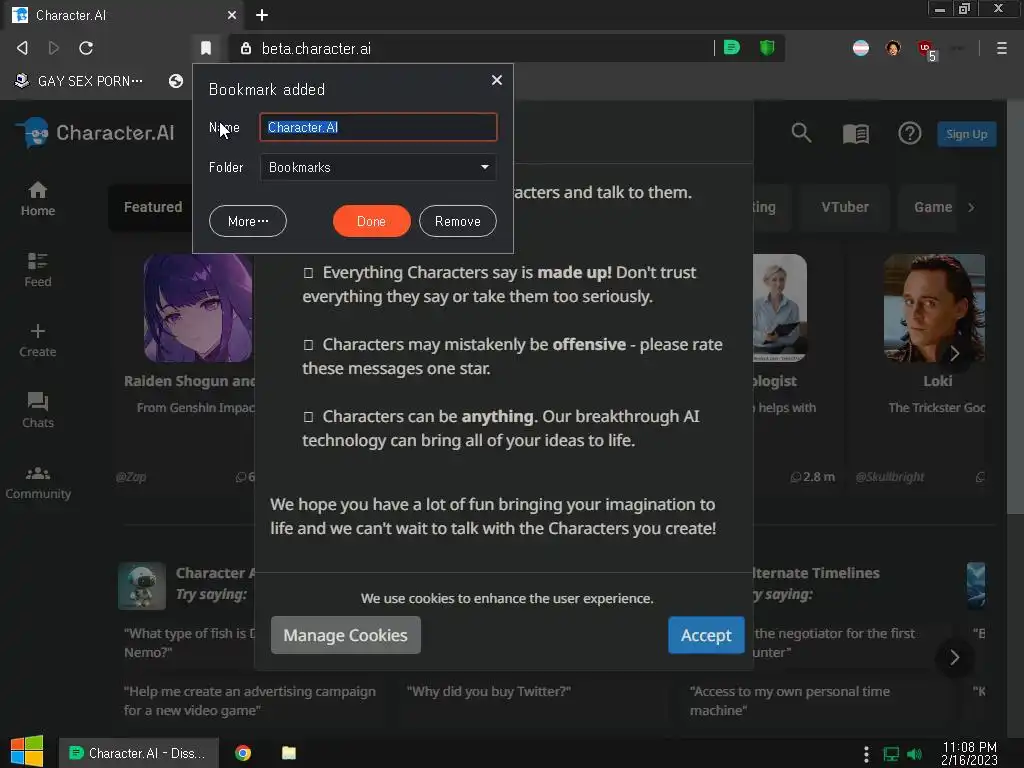Click the Character.AI taskbar window button
This screenshot has width=1024, height=768.
click(138, 753)
